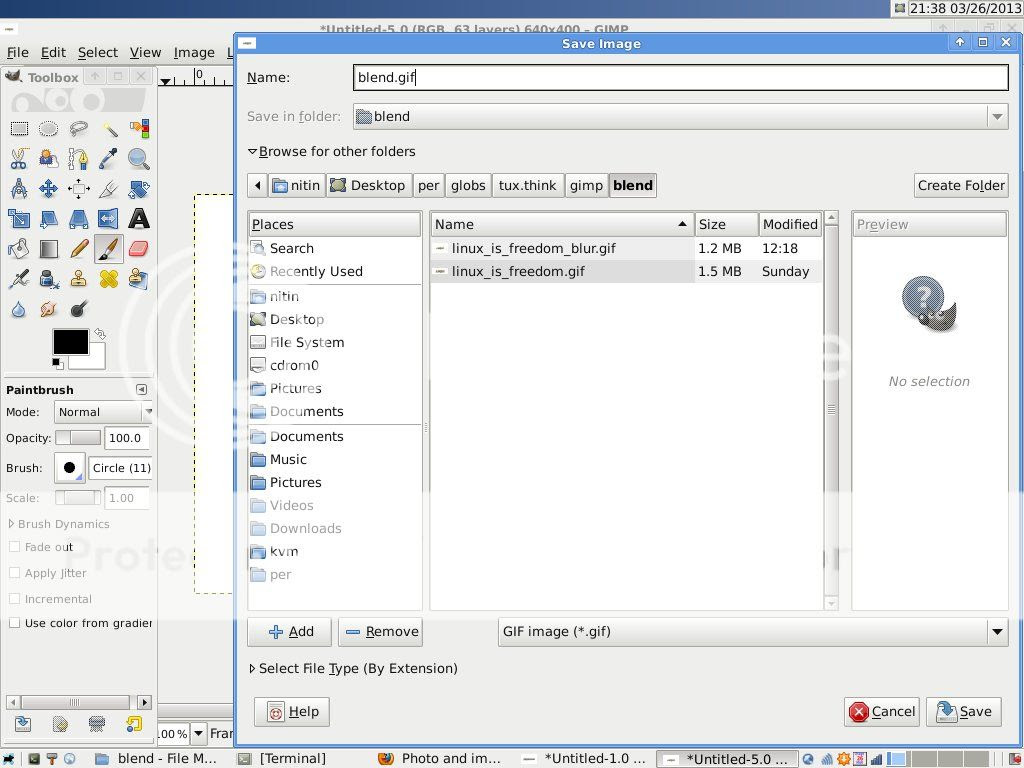Select the Zoom magnifier tool
This screenshot has width=1024, height=768.
139,159
